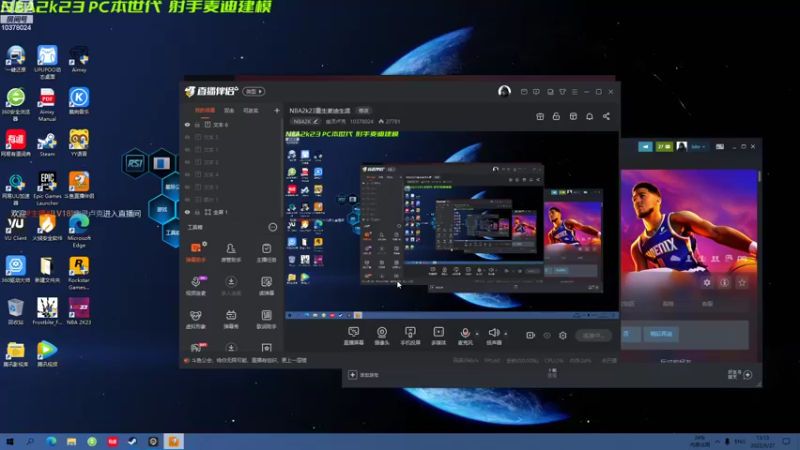Collapse the 工具箱 toolbox panel
800x450 pixels.
point(273,227)
